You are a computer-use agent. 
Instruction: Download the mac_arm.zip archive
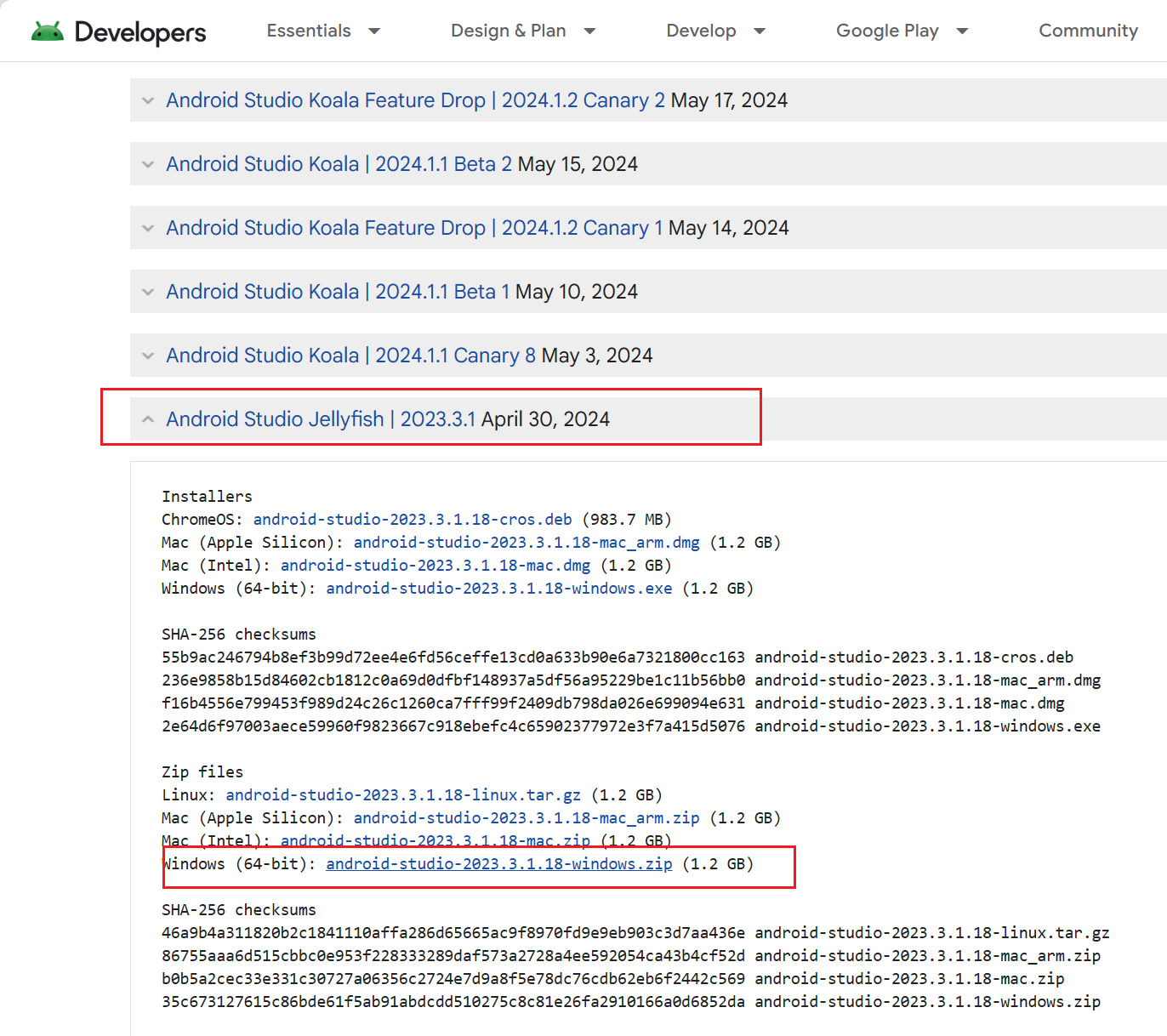[x=527, y=818]
